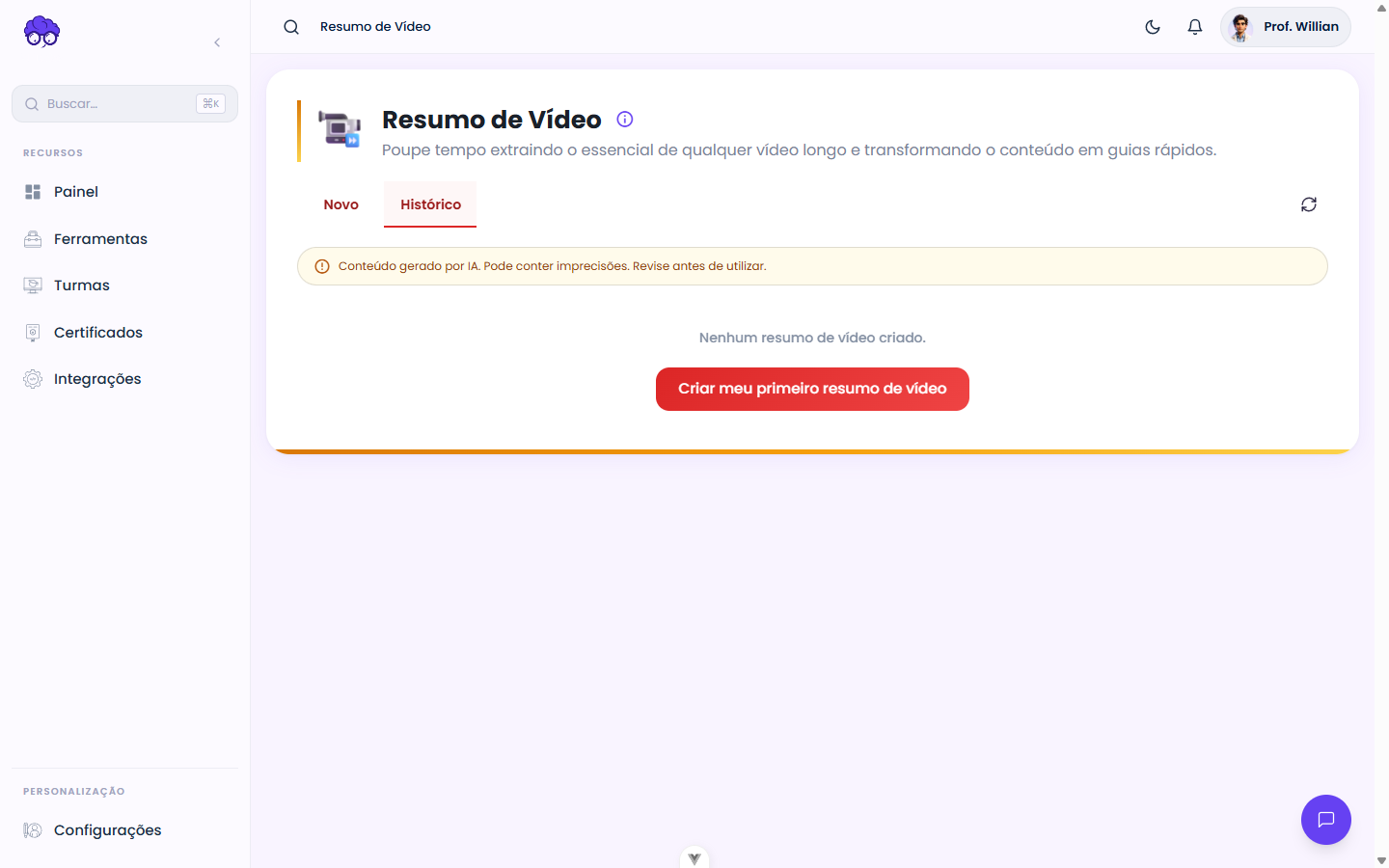Viewport: 1389px width, 868px height.
Task: Click the Ferramentas toolbox icon
Action: 33,239
